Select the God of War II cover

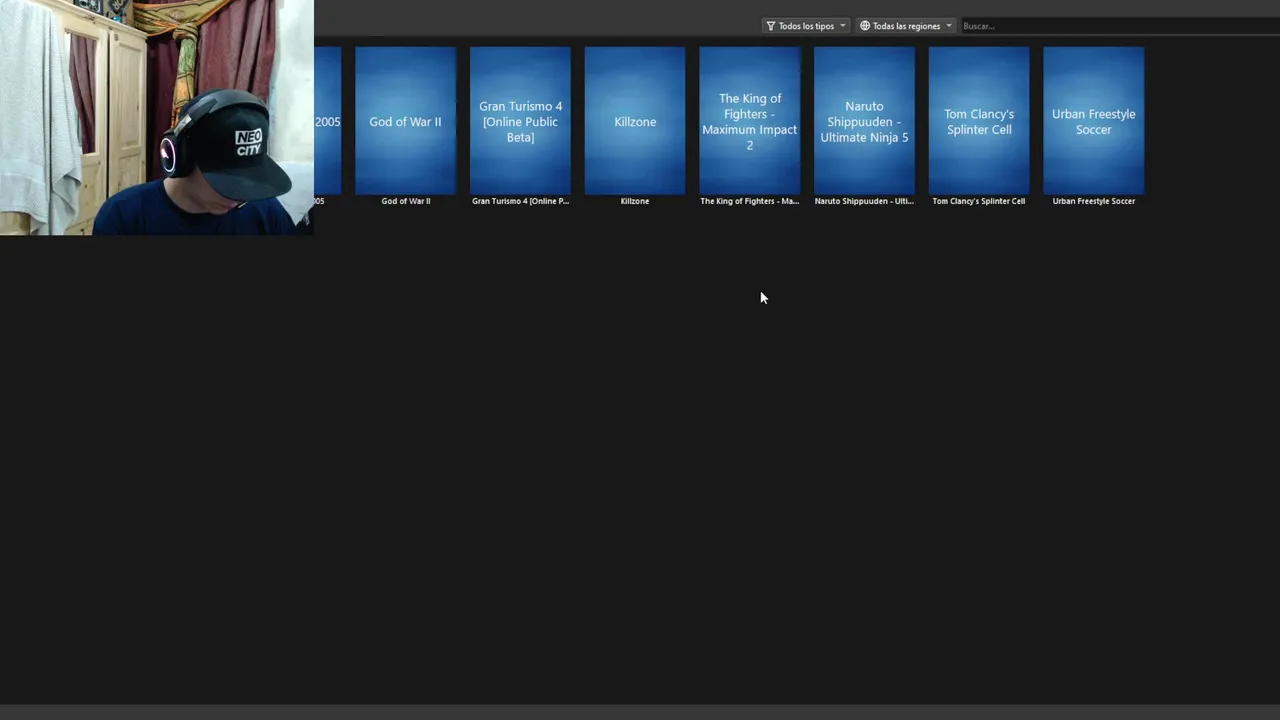coord(405,121)
